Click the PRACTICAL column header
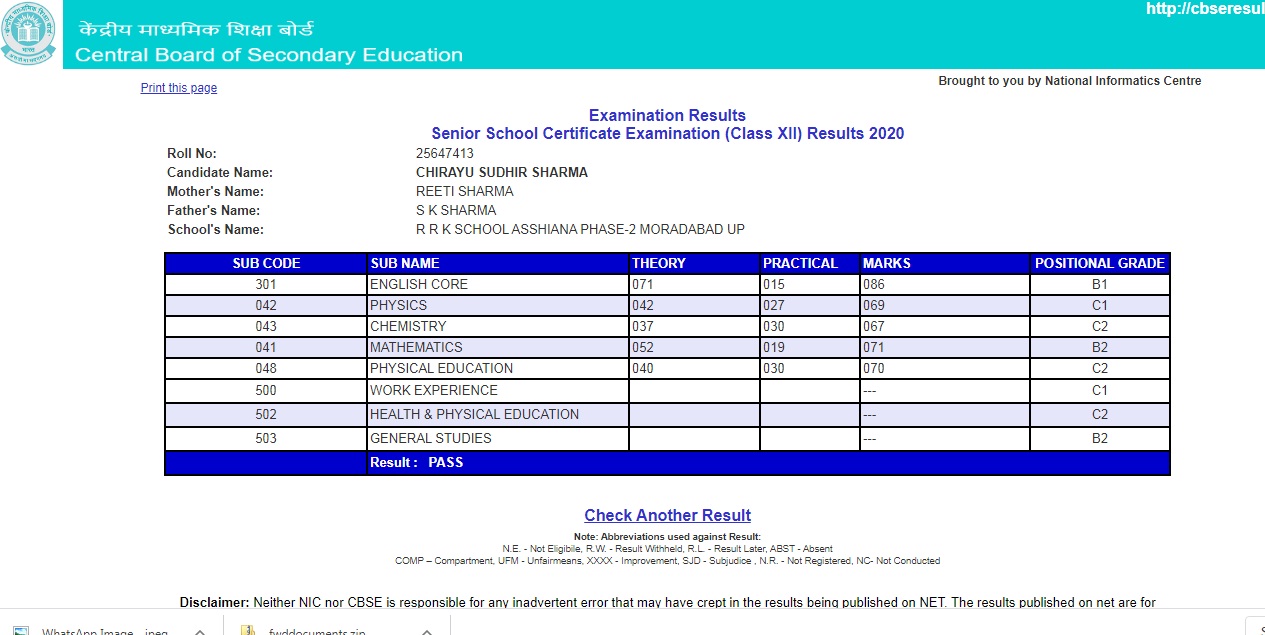This screenshot has height=635, width=1265. tap(809, 263)
